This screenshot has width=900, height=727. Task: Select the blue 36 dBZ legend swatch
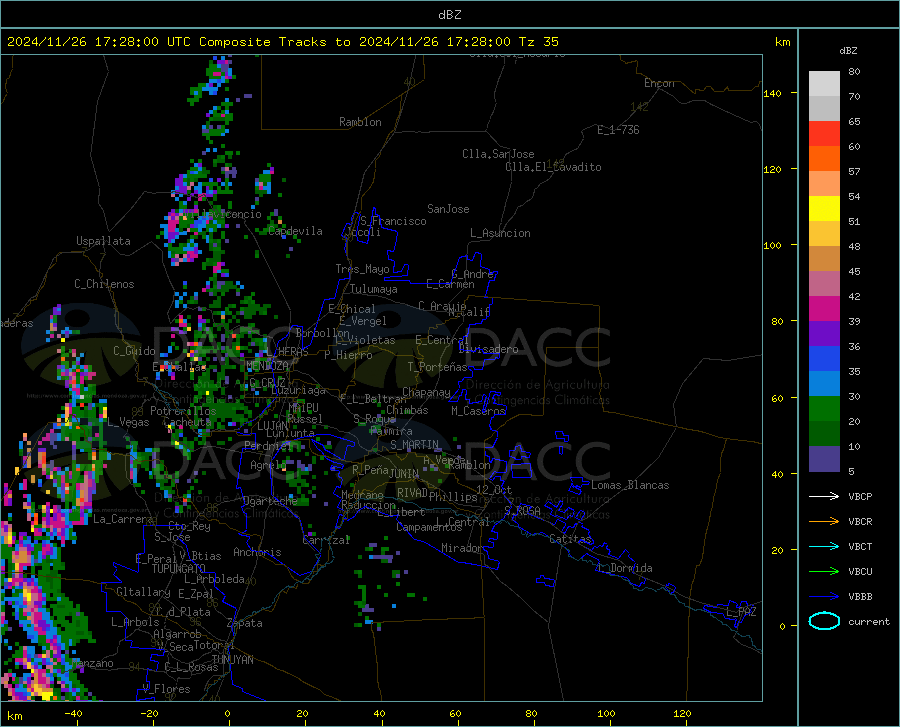pos(824,359)
